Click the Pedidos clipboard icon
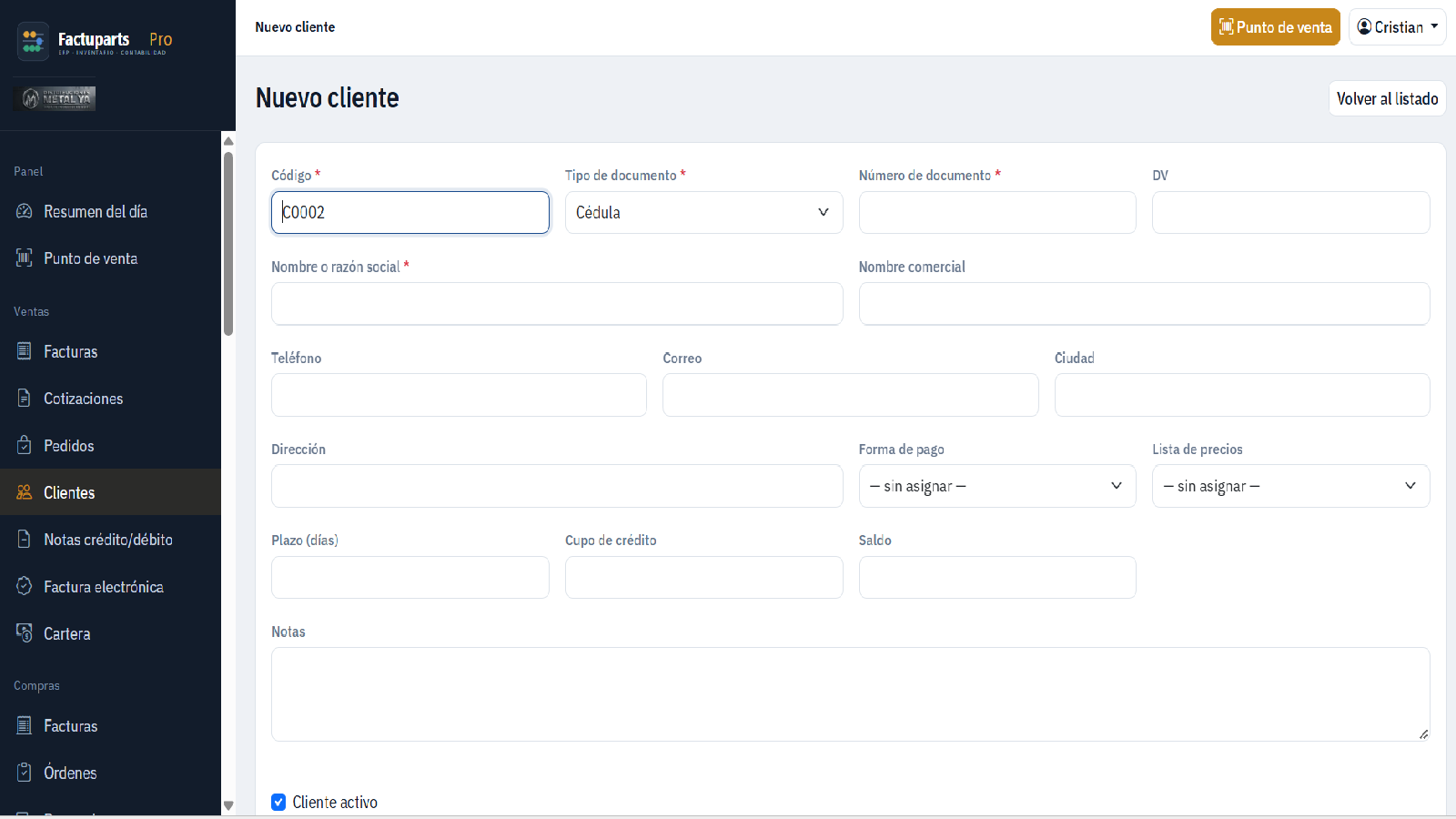1456x819 pixels. tap(25, 445)
